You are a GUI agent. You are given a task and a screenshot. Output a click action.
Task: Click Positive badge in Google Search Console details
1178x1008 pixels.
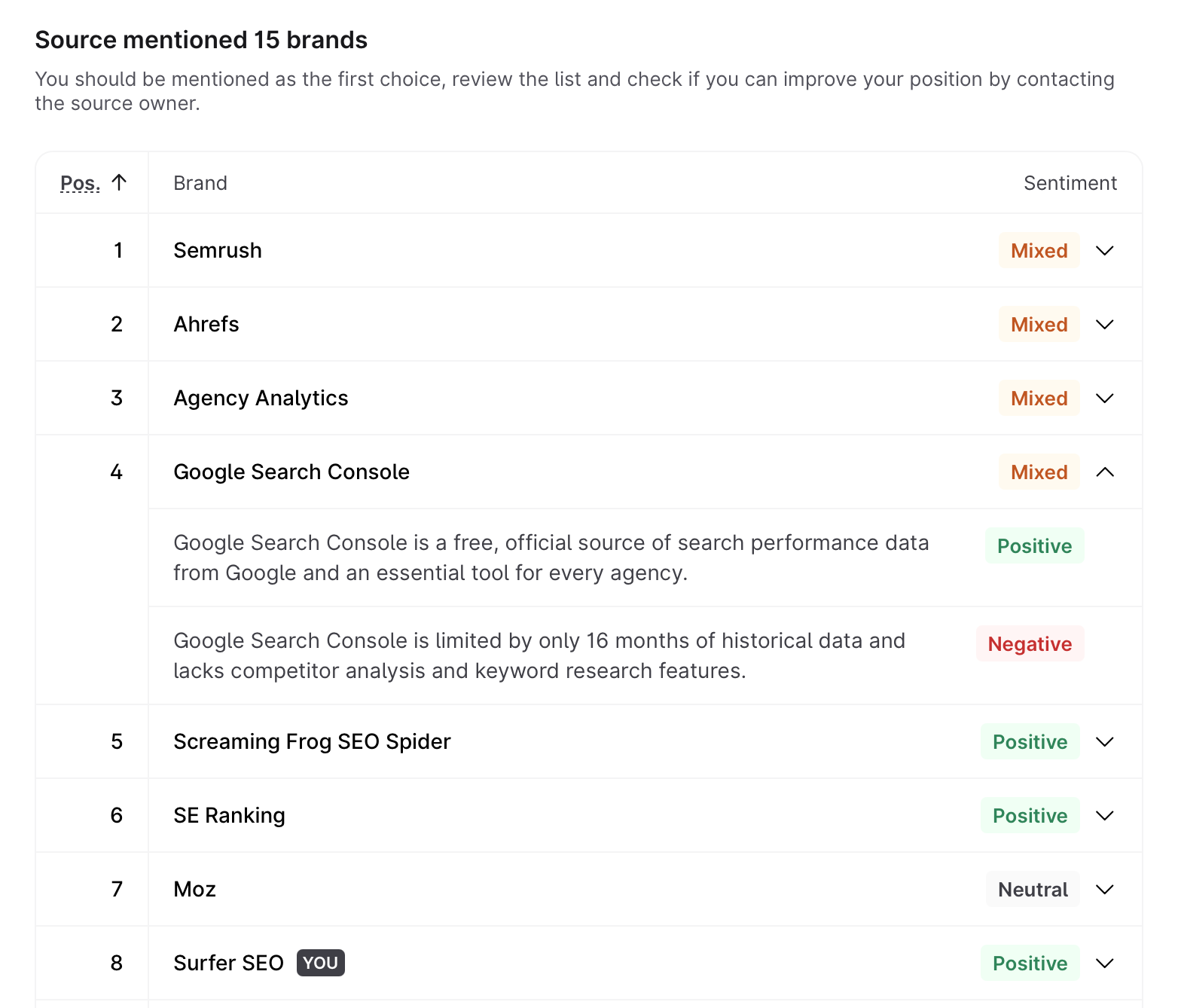(1034, 545)
